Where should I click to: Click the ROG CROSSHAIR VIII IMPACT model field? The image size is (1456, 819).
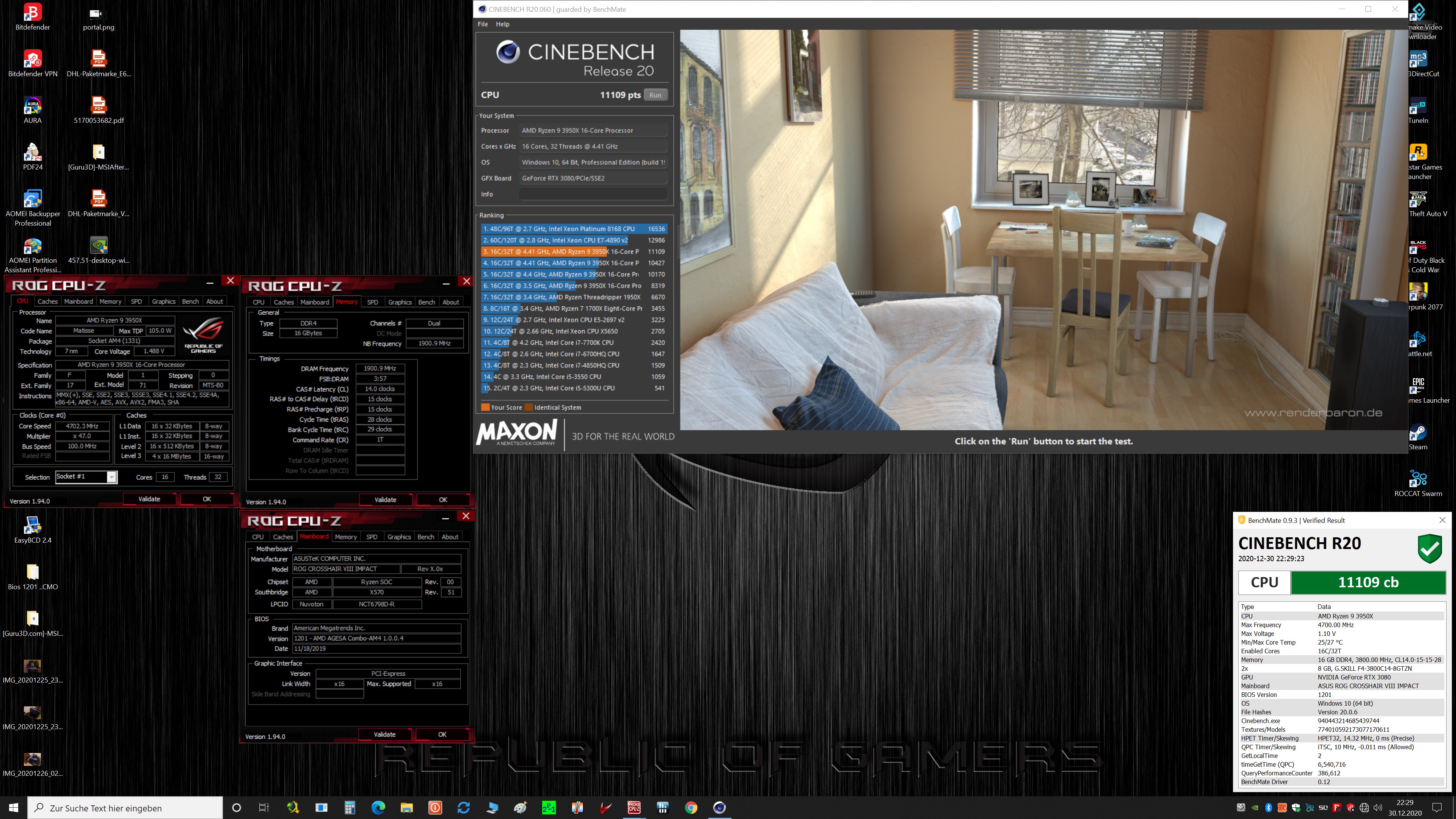pos(346,569)
